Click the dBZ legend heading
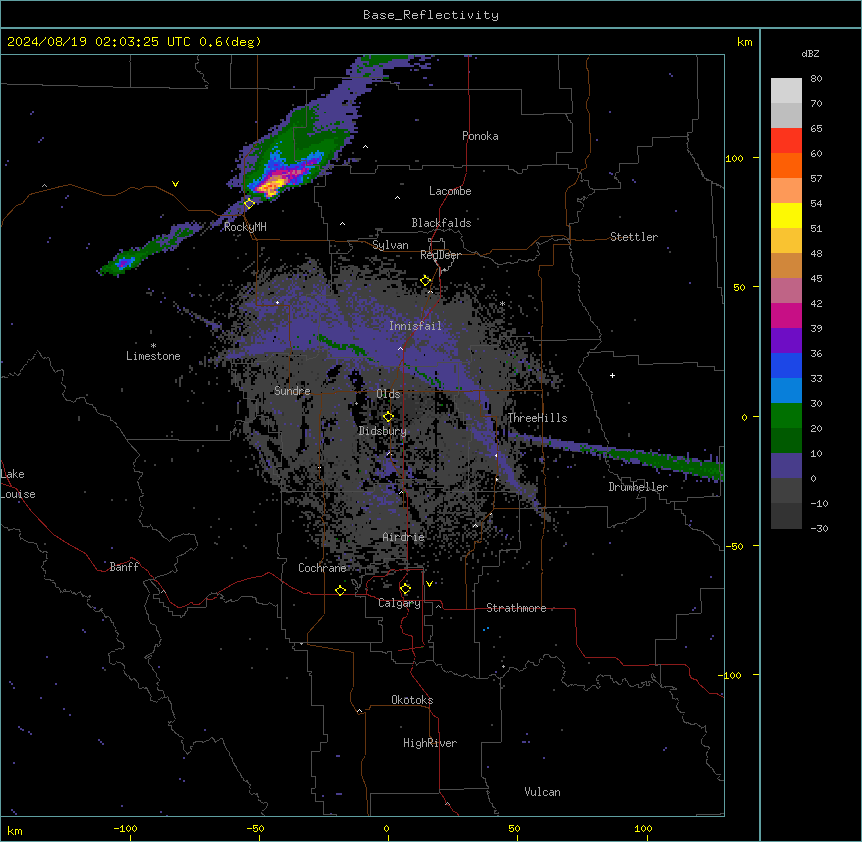 coord(810,54)
